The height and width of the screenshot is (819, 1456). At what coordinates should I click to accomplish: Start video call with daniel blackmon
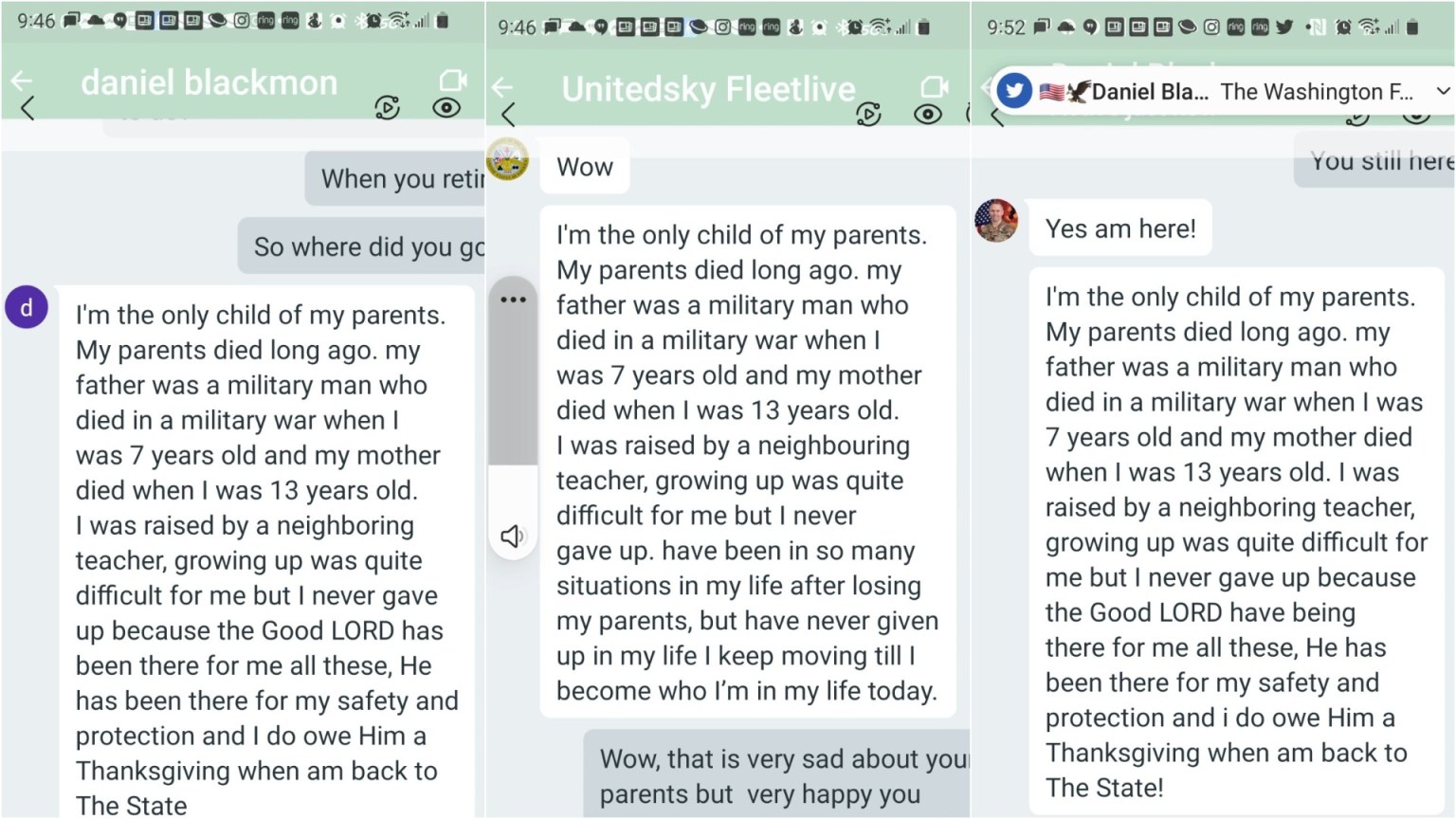point(453,82)
